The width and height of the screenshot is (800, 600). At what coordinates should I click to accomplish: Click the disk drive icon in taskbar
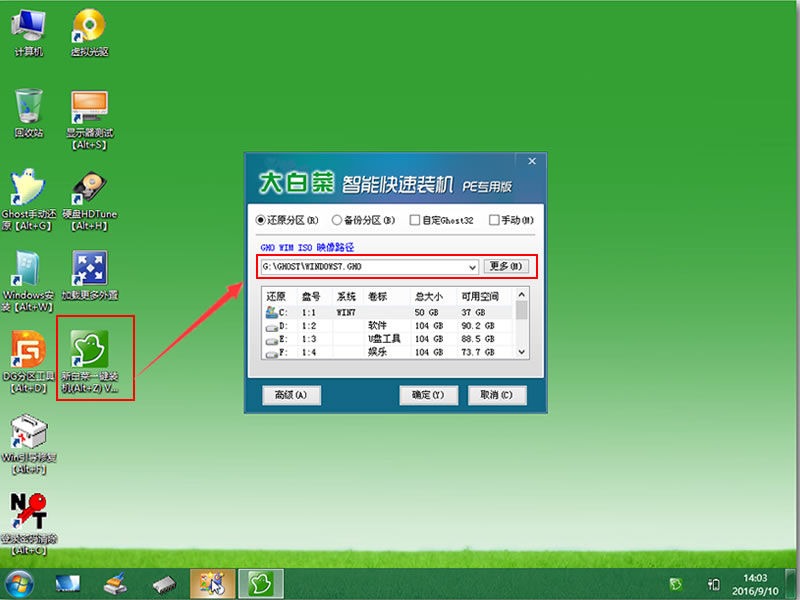coord(164,585)
